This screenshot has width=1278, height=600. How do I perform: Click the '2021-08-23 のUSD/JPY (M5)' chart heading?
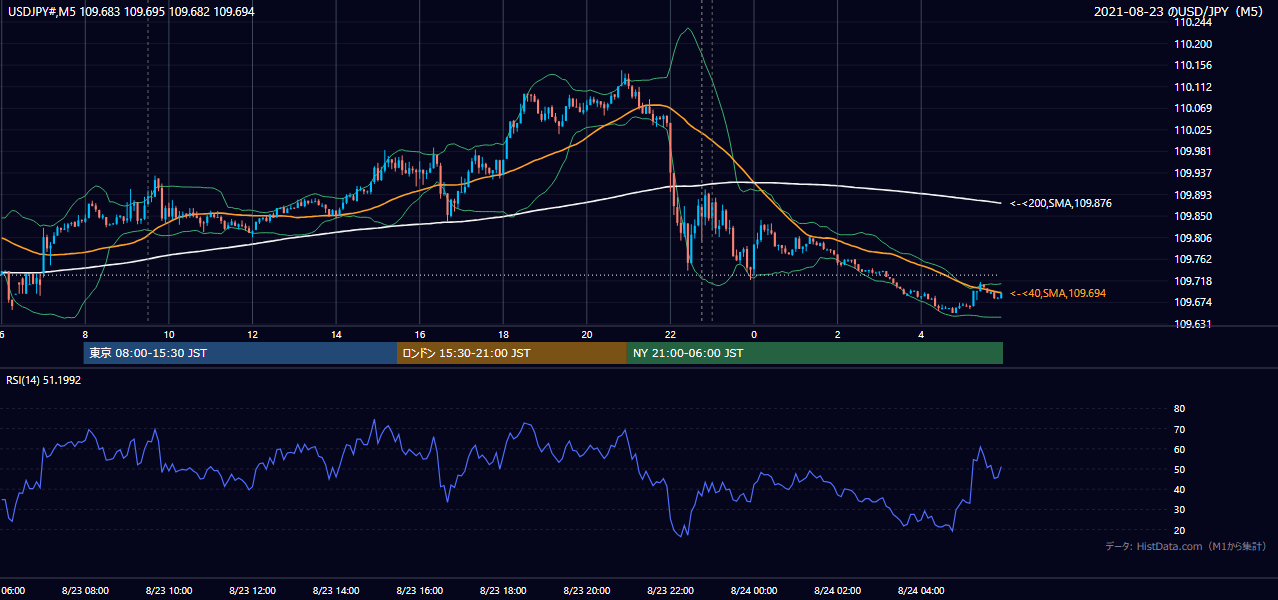coord(1180,11)
